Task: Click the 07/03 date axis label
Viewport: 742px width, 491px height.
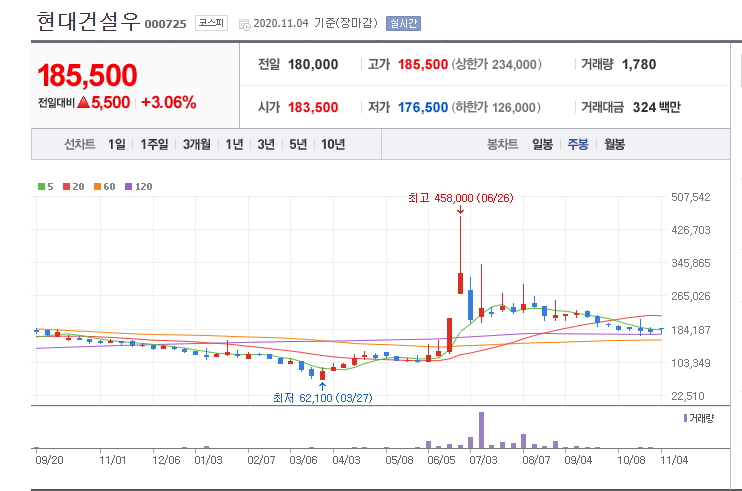Action: tap(483, 460)
